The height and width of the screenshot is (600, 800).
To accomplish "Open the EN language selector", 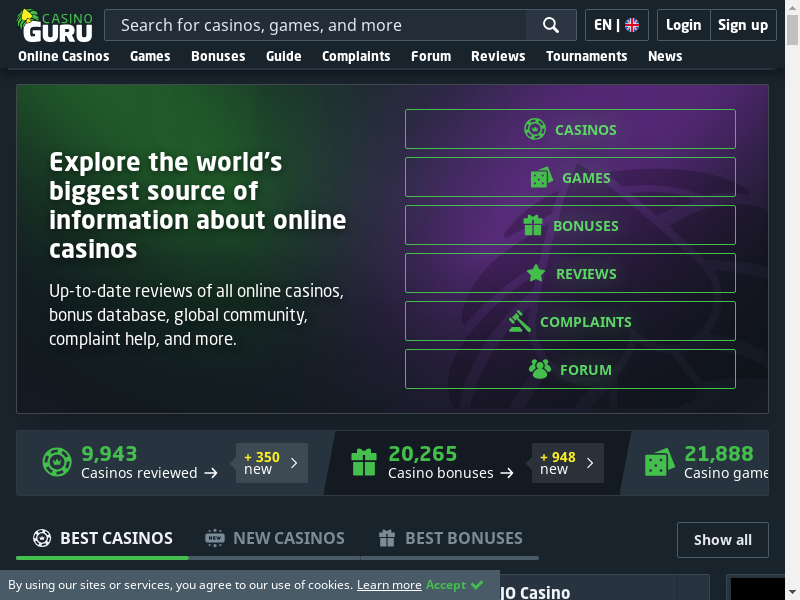I will (x=616, y=25).
